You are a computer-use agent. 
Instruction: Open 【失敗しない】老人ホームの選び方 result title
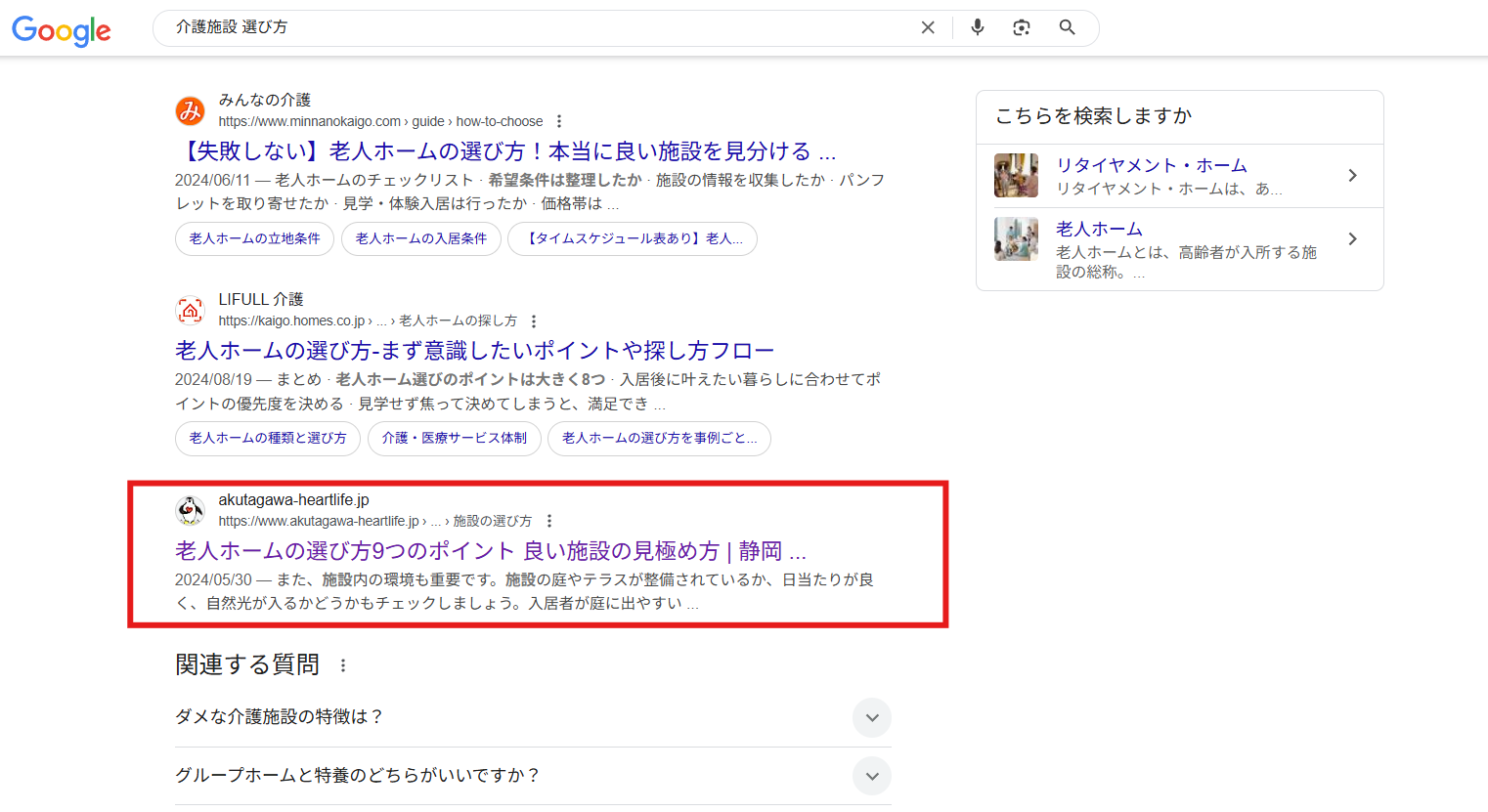pyautogui.click(x=505, y=151)
